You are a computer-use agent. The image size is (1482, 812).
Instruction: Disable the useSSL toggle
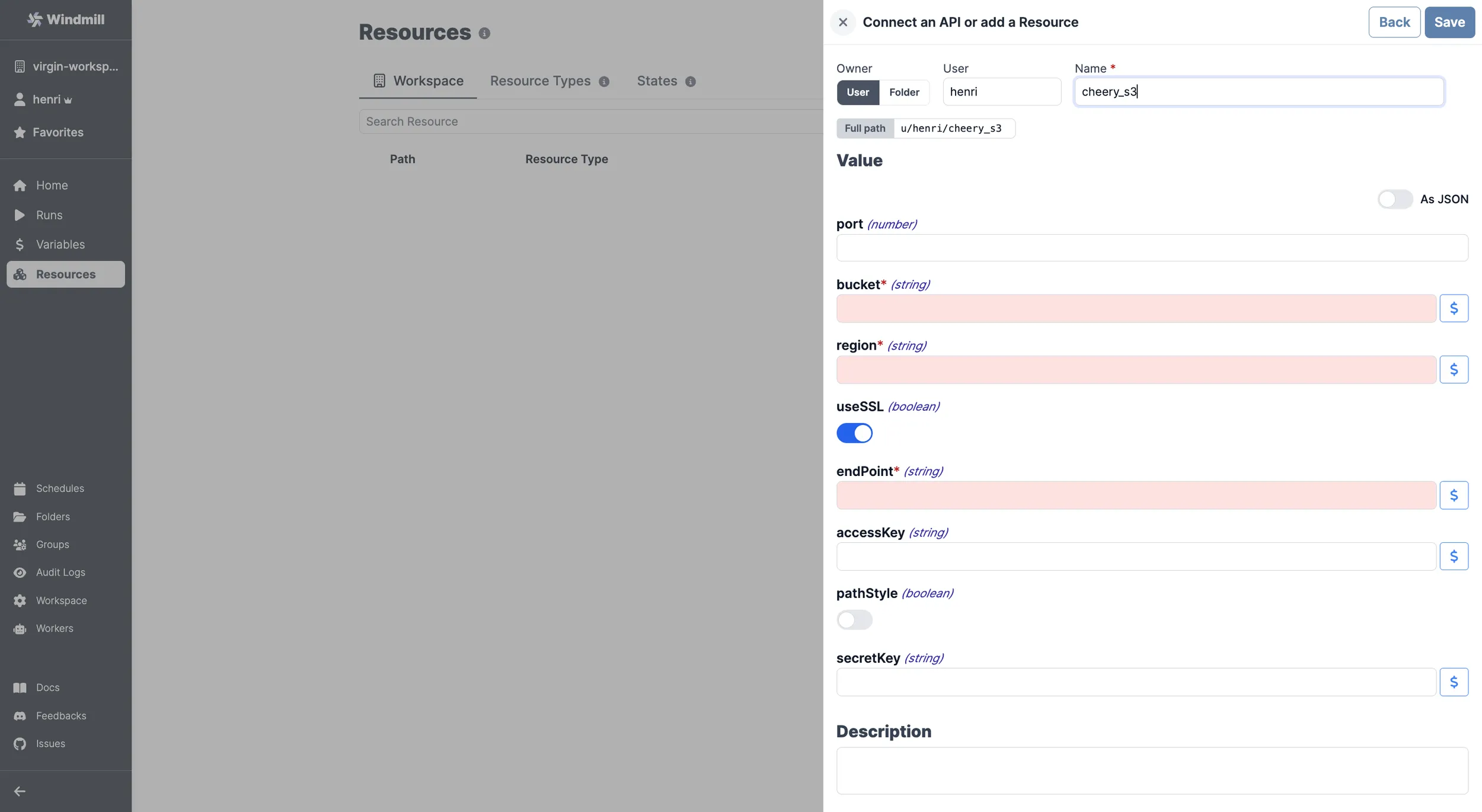coord(854,433)
